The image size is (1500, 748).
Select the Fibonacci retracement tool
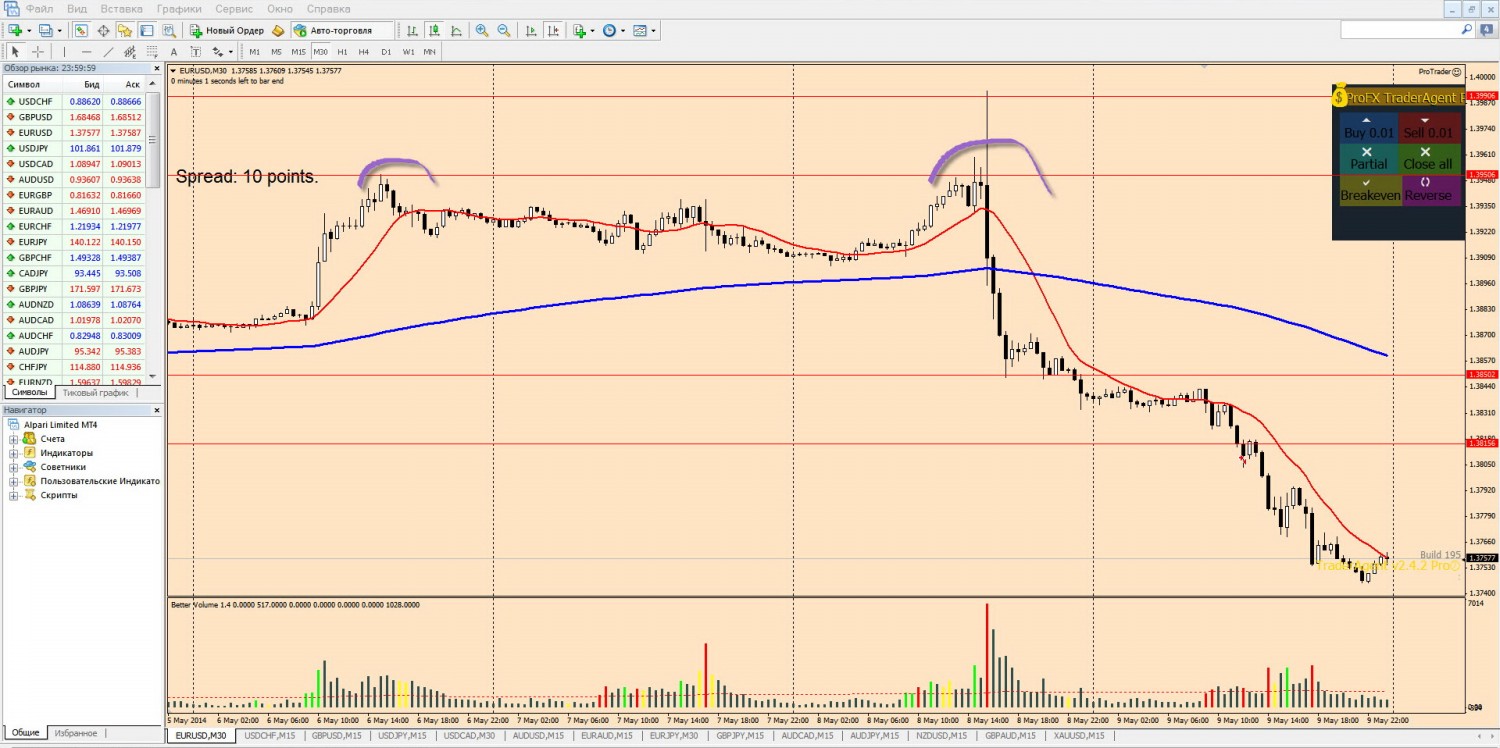(x=152, y=52)
